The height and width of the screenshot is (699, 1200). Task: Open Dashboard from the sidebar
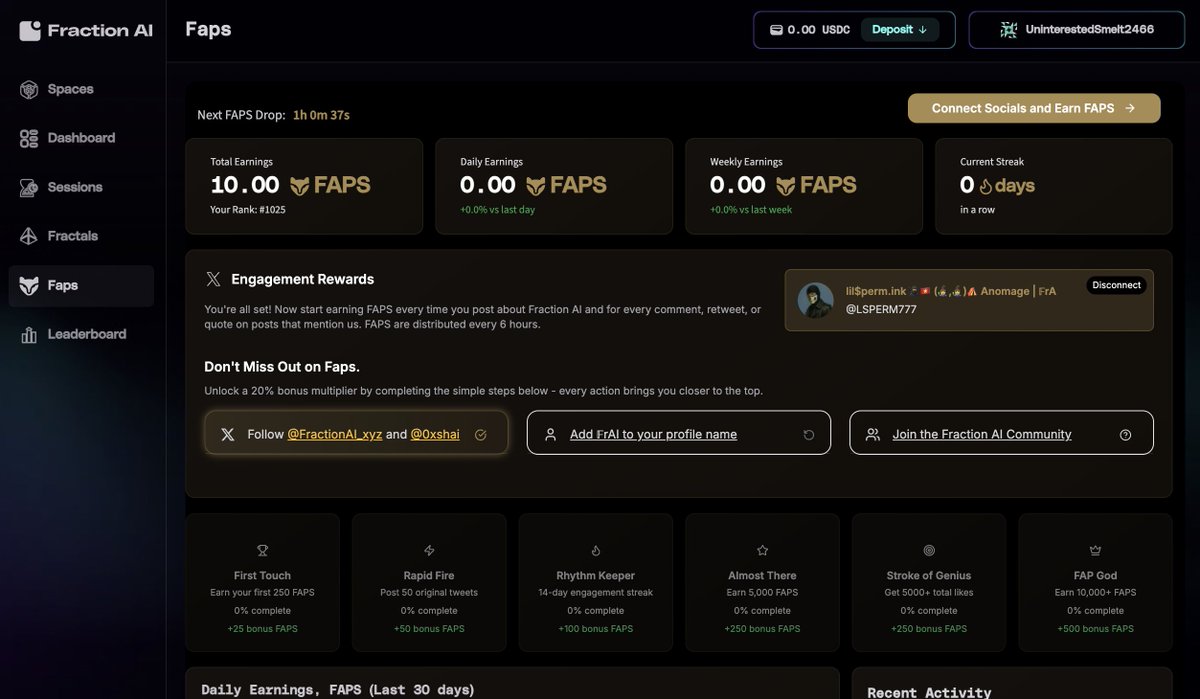point(81,138)
